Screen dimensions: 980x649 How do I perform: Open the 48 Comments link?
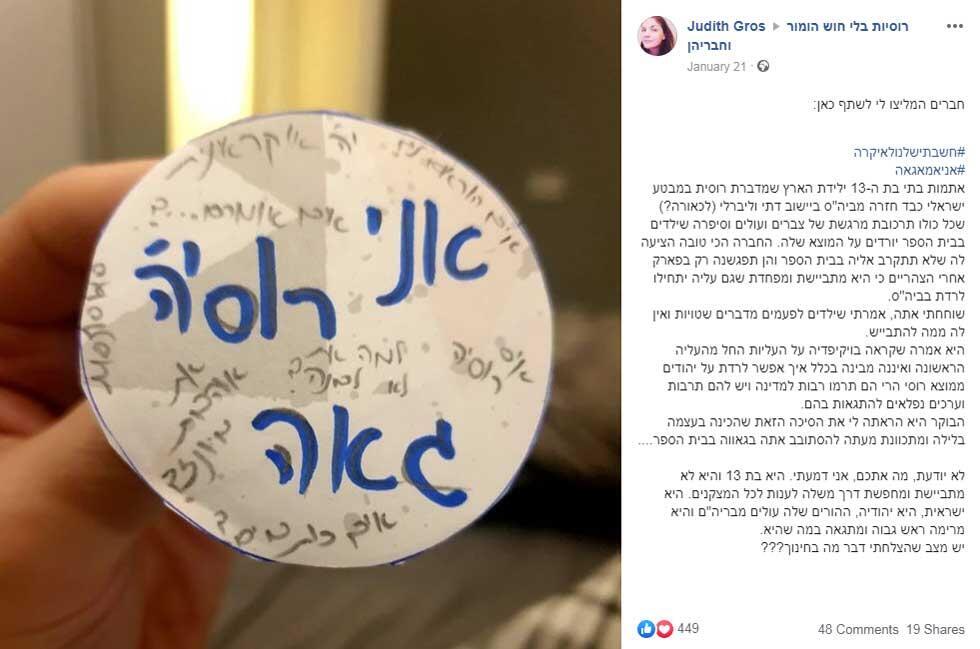click(x=858, y=629)
